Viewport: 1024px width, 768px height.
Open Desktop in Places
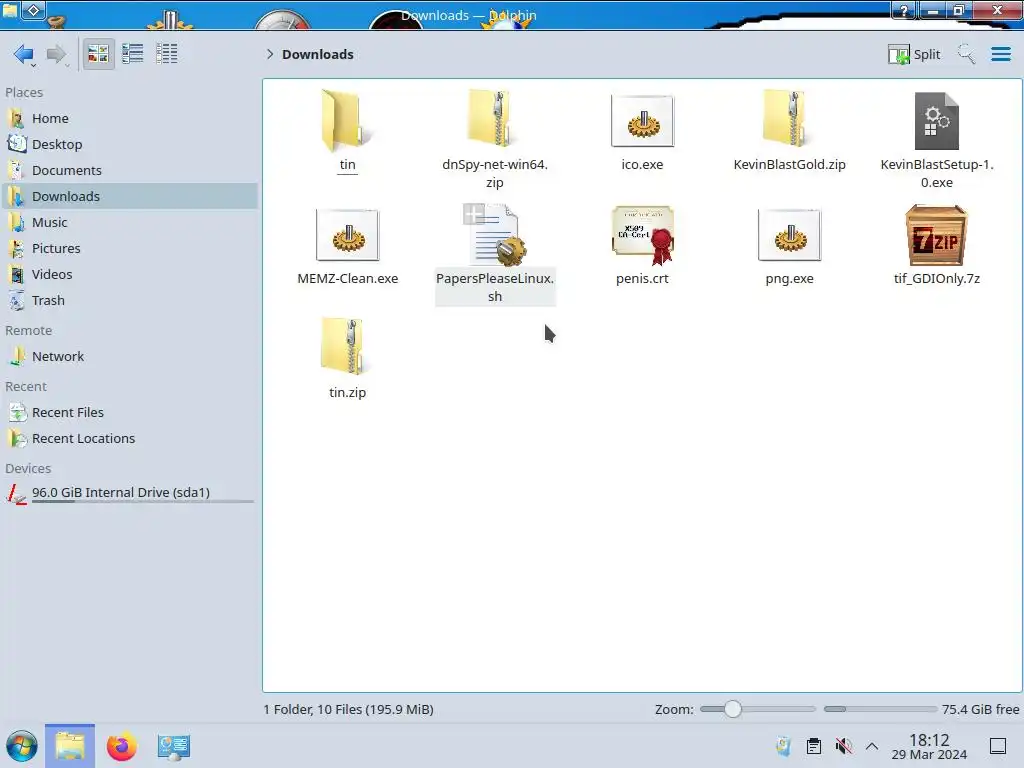[131, 144]
